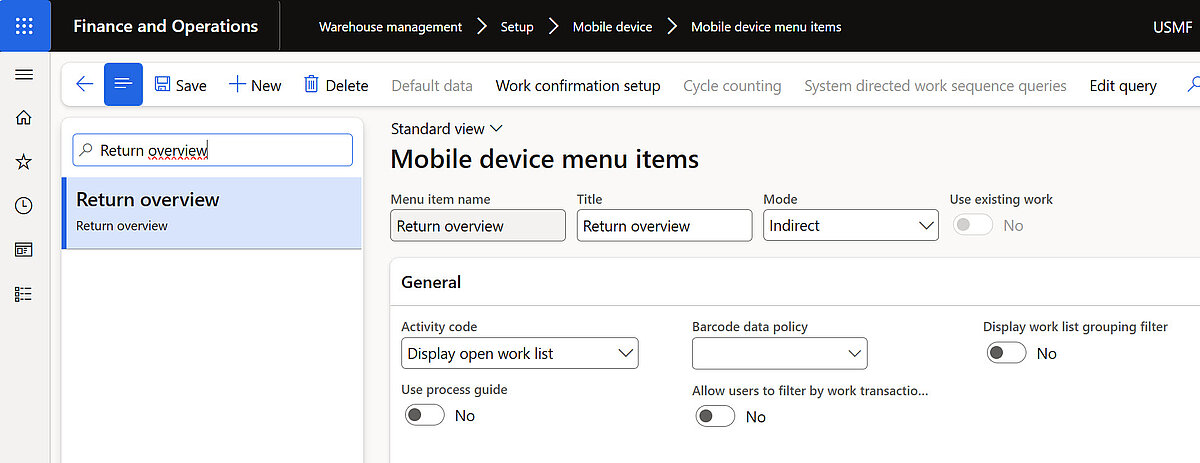Open Favorites star in the sidebar

coord(24,162)
